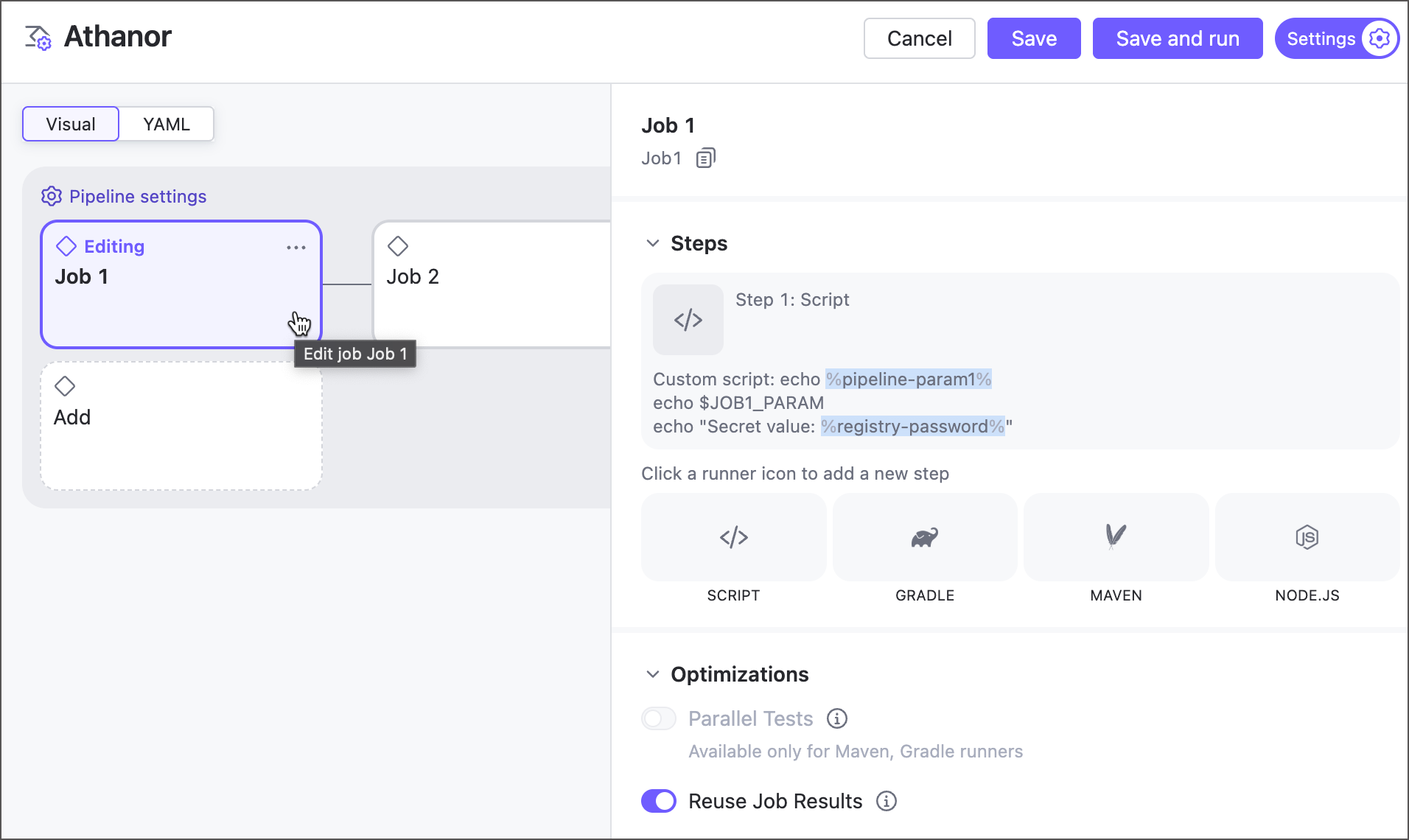Open the Settings toggle button

(x=1336, y=38)
